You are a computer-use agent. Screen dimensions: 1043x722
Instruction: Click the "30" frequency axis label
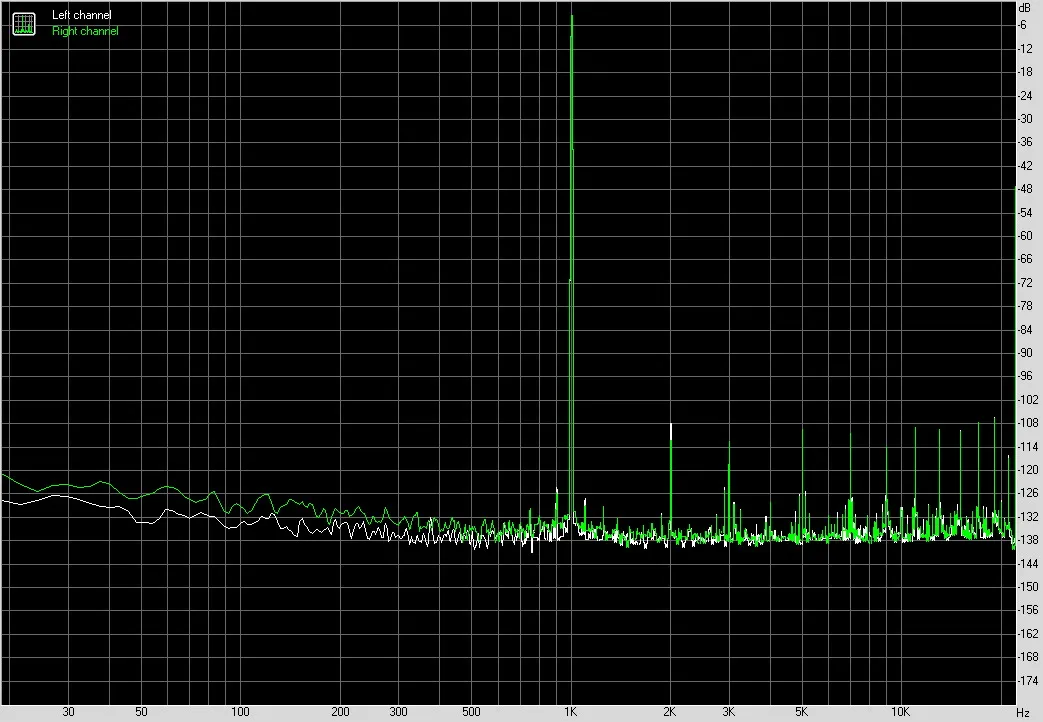pyautogui.click(x=68, y=711)
